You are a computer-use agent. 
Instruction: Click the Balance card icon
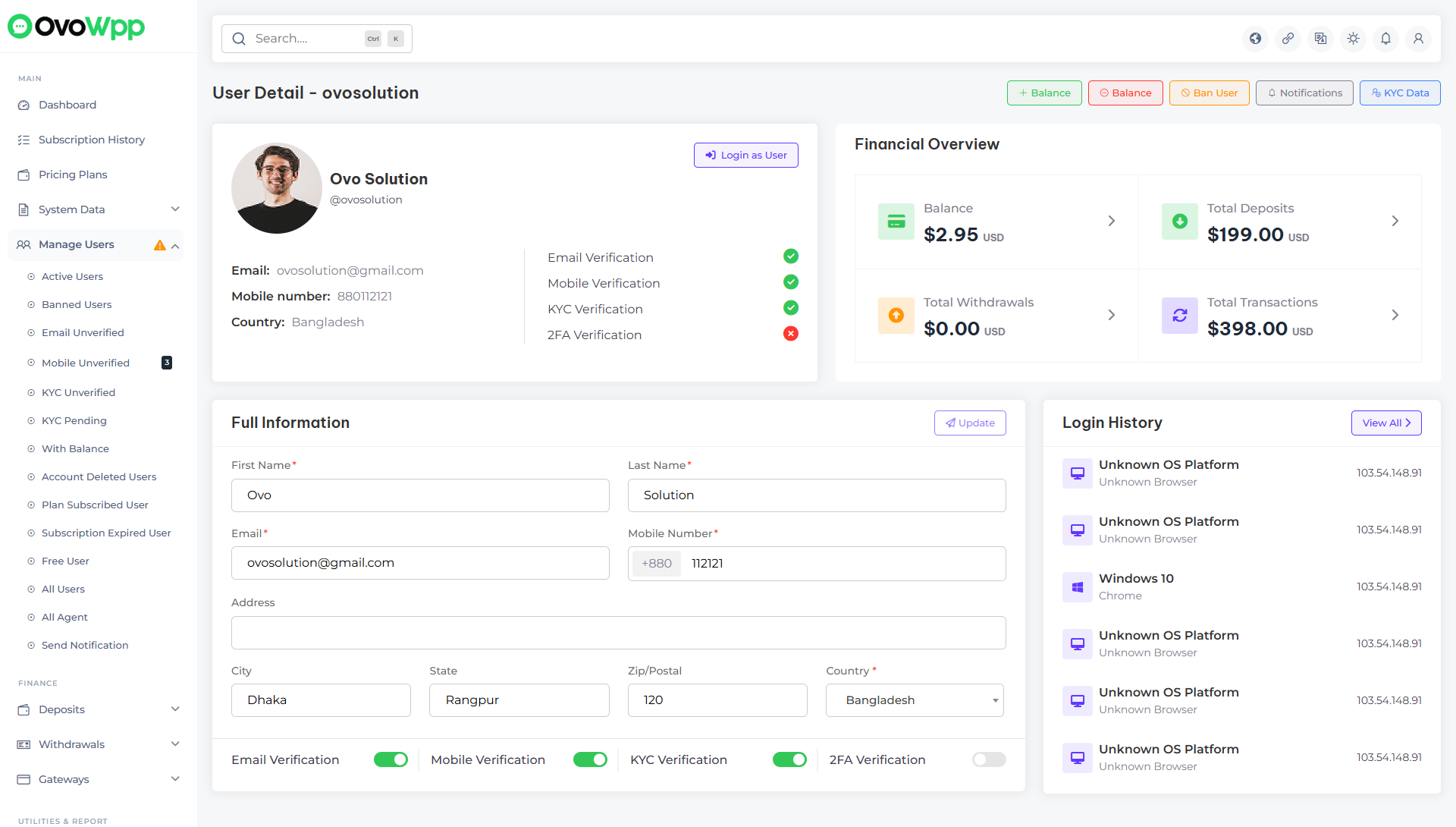pyautogui.click(x=896, y=222)
